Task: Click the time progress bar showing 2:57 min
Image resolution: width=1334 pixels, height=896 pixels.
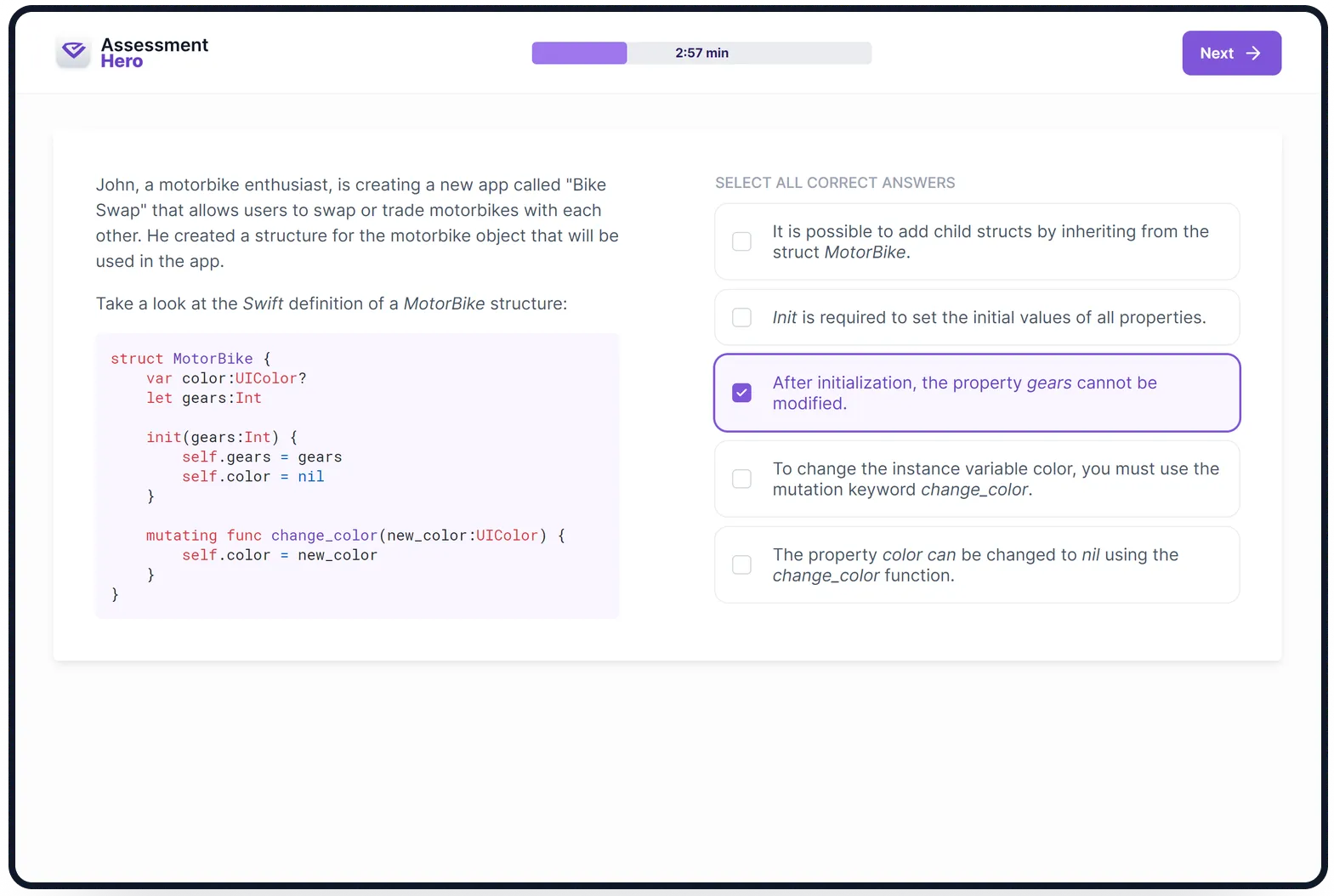Action: tap(701, 53)
